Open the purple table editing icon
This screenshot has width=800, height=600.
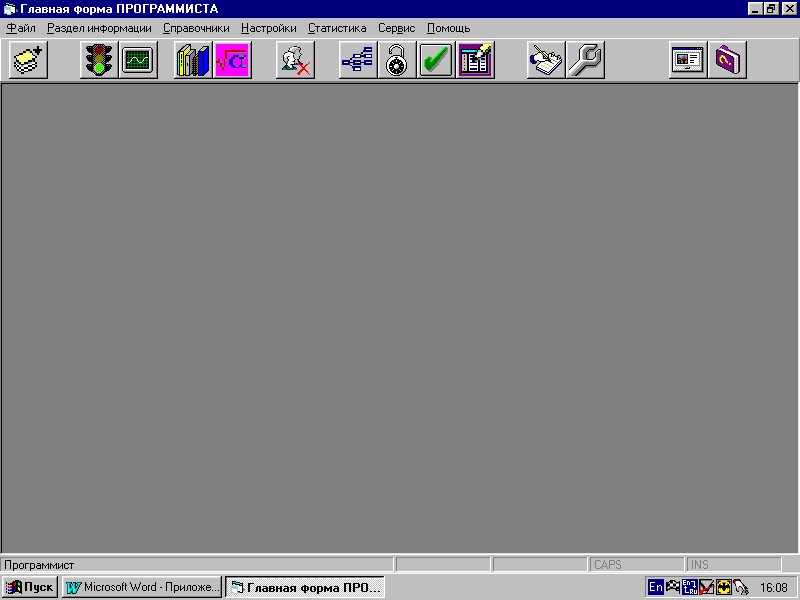point(476,60)
